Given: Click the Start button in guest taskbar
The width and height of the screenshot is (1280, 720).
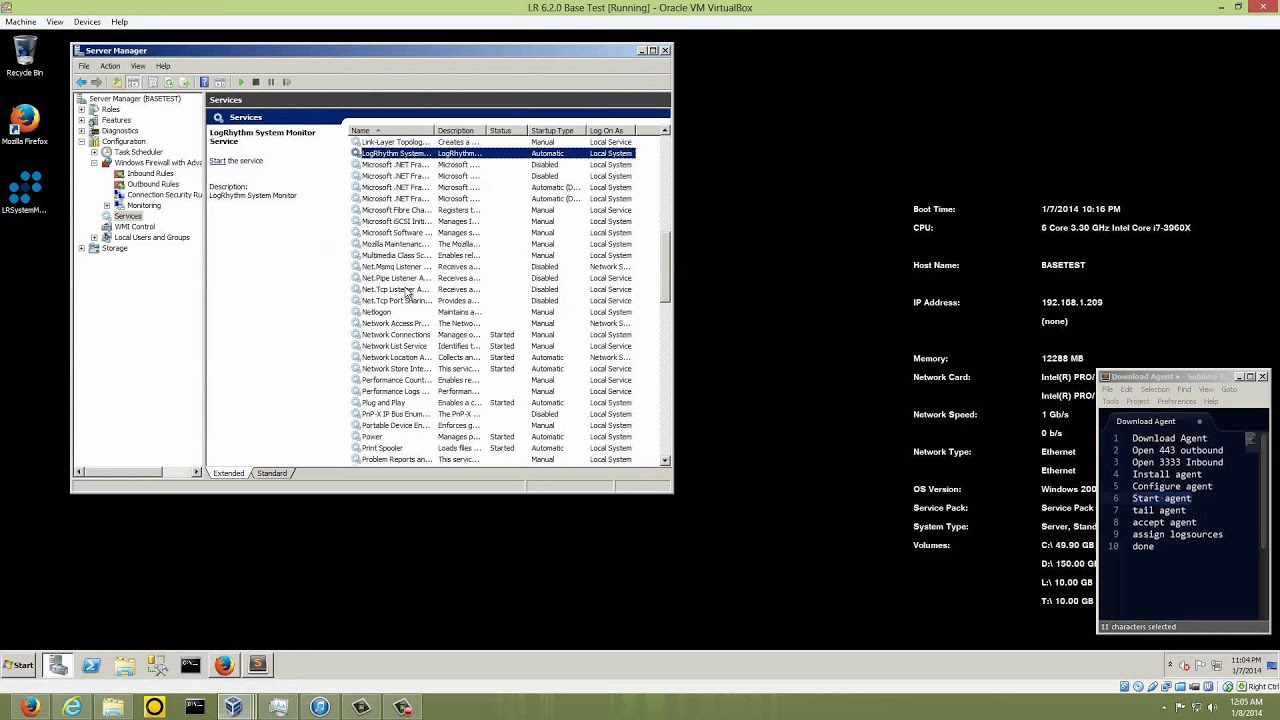Looking at the screenshot, I should coord(18,665).
